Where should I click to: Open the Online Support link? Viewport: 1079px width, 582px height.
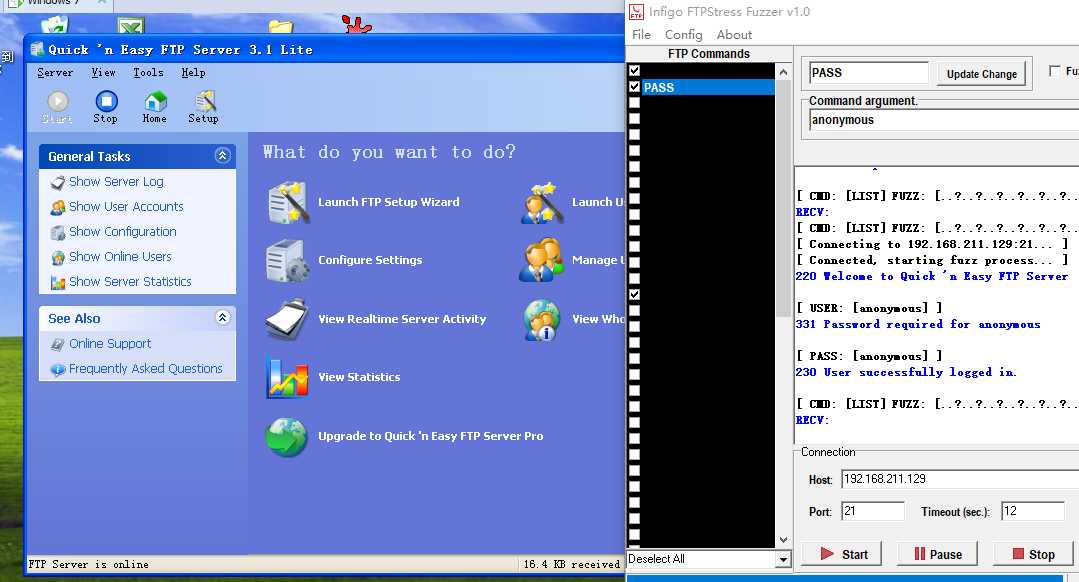point(110,343)
